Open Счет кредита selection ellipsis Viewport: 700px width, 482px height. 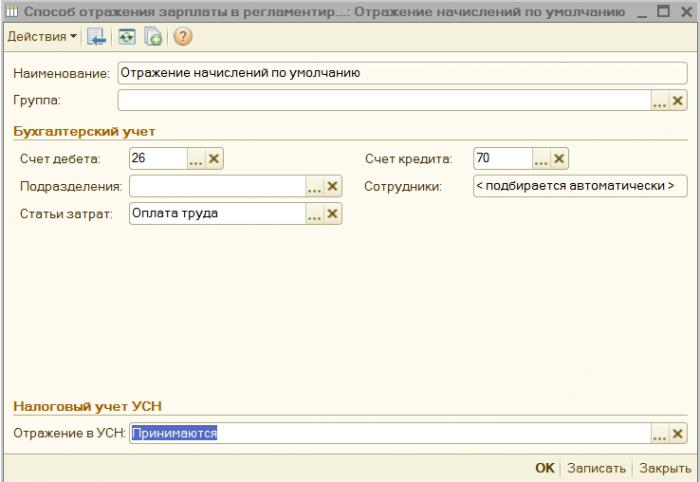(x=541, y=158)
